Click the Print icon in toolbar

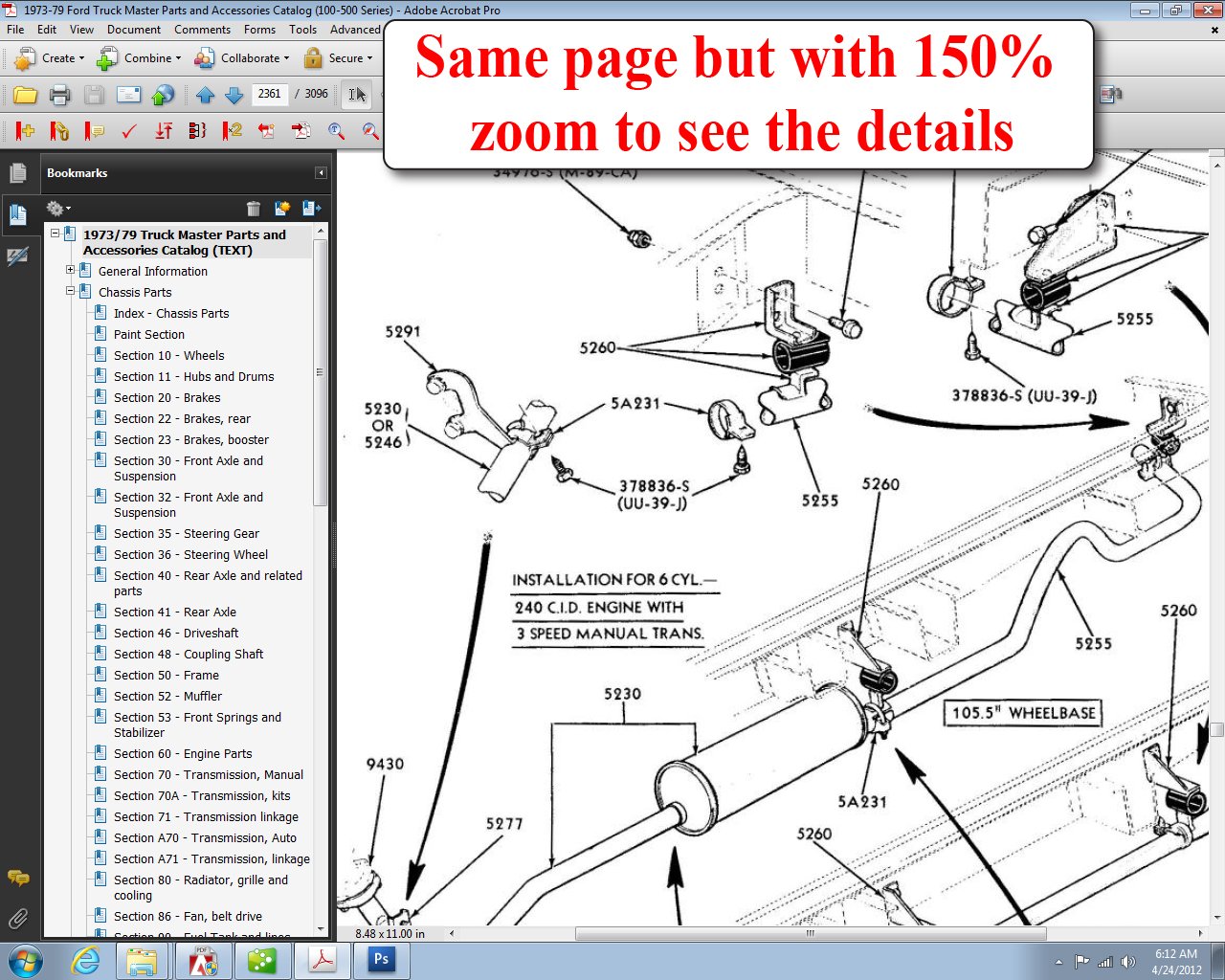click(59, 95)
